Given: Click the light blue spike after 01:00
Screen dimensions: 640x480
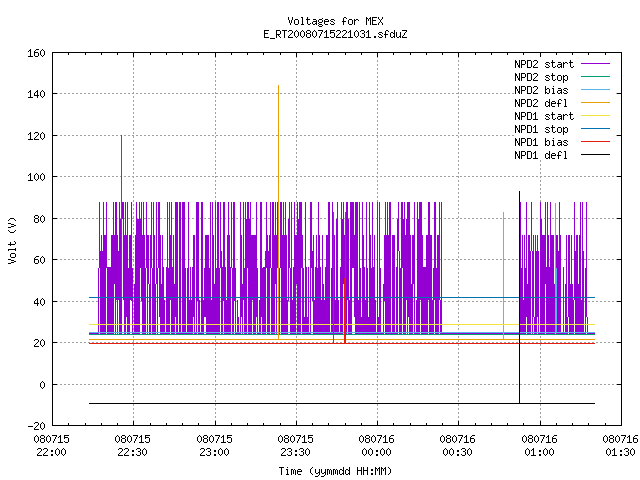Looking at the screenshot, I should 556,267.
